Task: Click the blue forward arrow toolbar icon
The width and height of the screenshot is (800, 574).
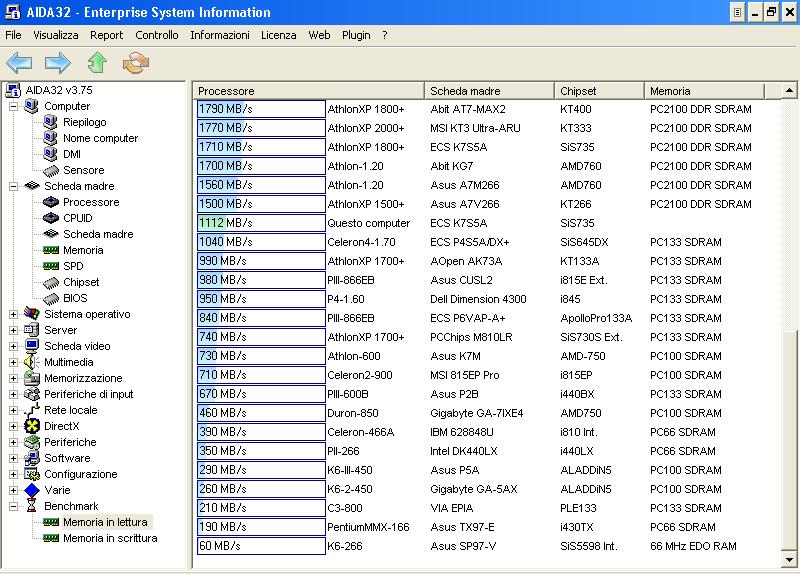Action: pyautogui.click(x=57, y=63)
